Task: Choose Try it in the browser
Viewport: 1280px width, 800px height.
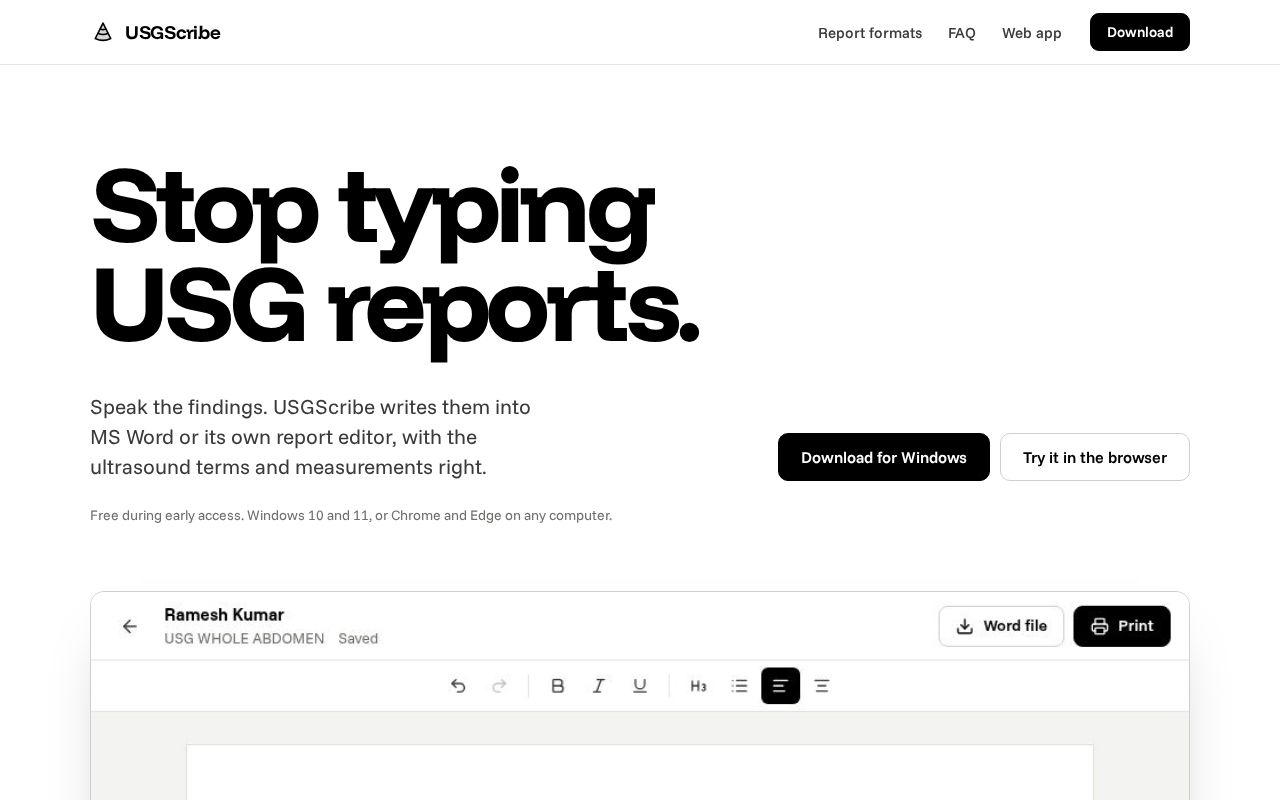Action: [x=1095, y=457]
